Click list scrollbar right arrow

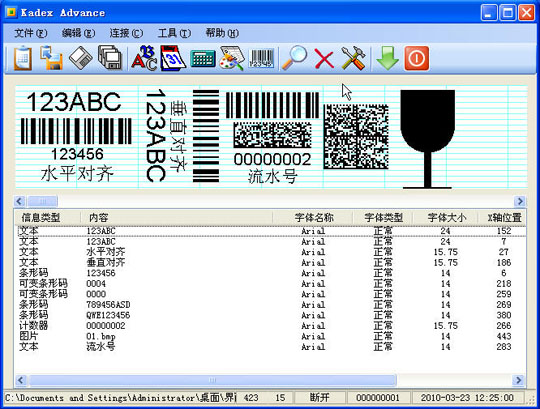click(518, 380)
